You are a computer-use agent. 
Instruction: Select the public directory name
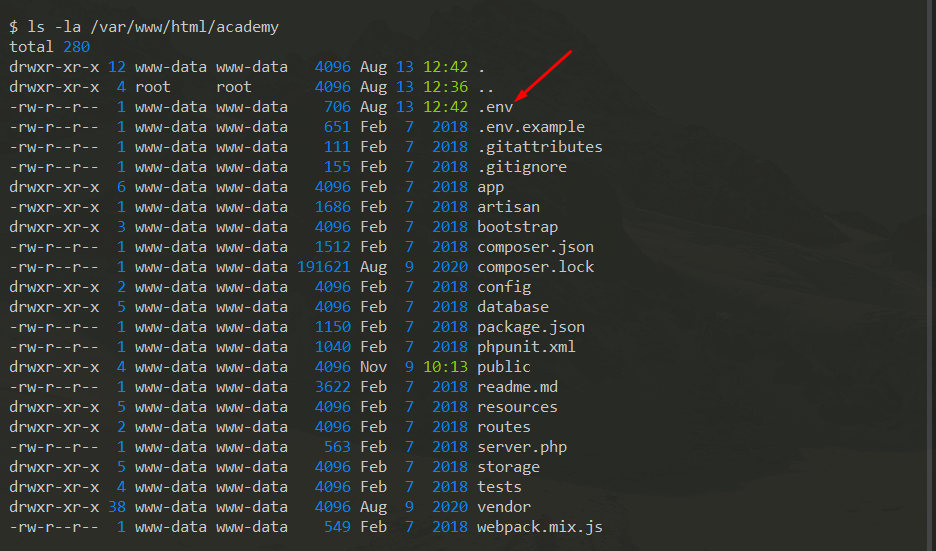[504, 367]
